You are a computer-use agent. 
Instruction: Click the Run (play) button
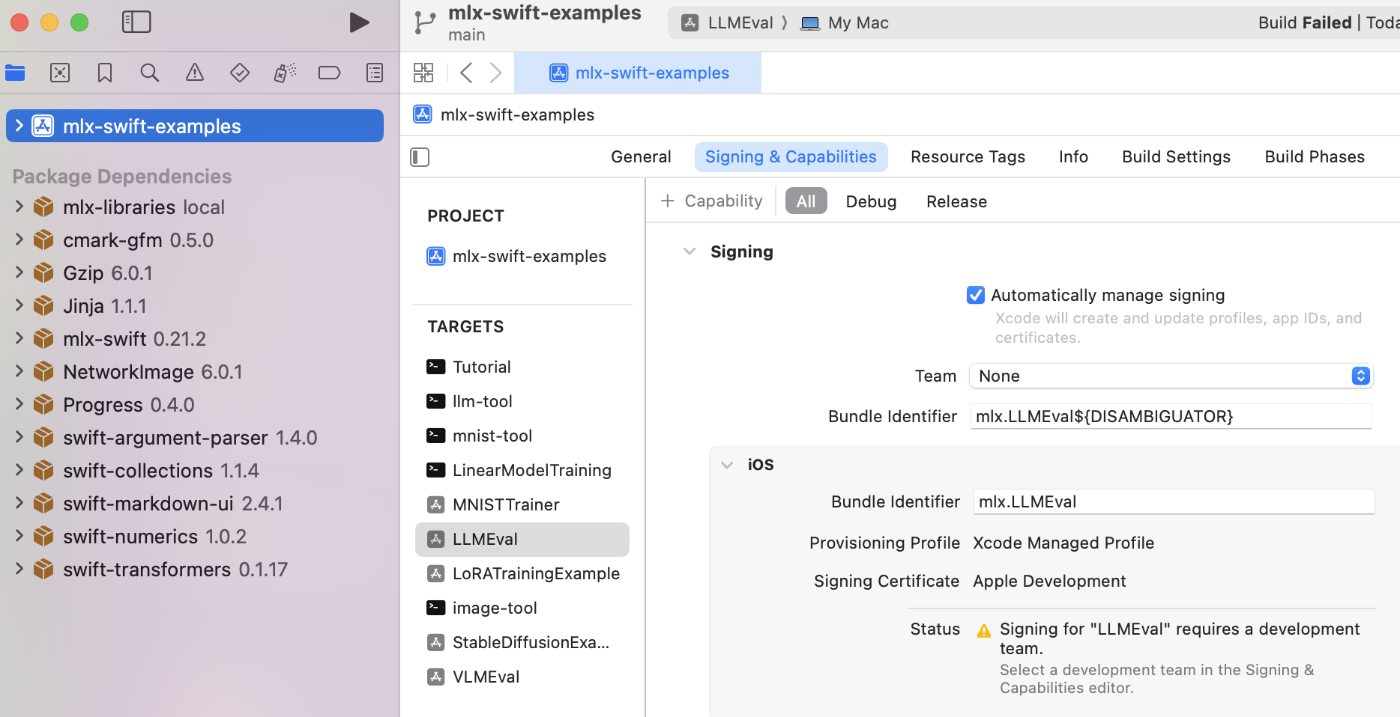(359, 22)
